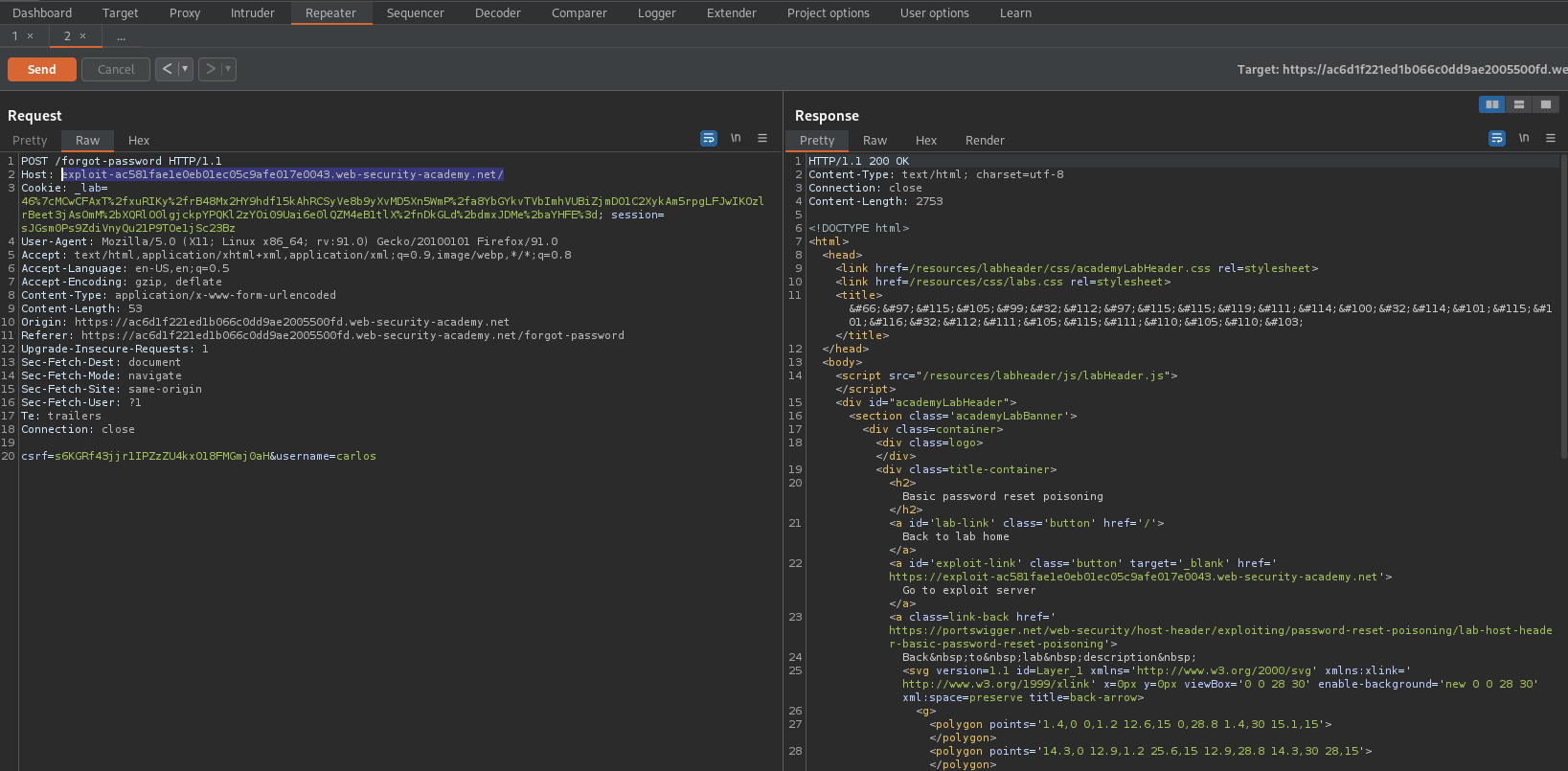1568x771 pixels.
Task: Toggle non-printable characters in Request panel
Action: 736,138
